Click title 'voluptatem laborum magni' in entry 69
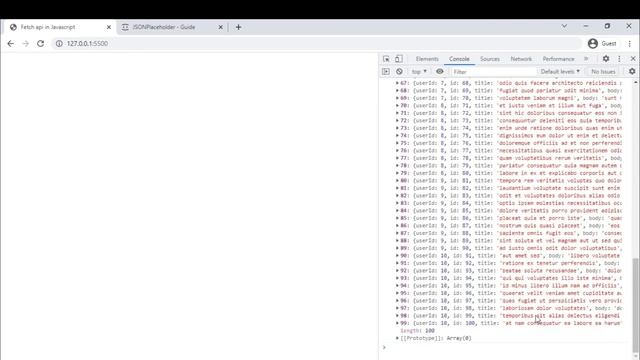The height and width of the screenshot is (360, 640). click(x=538, y=98)
